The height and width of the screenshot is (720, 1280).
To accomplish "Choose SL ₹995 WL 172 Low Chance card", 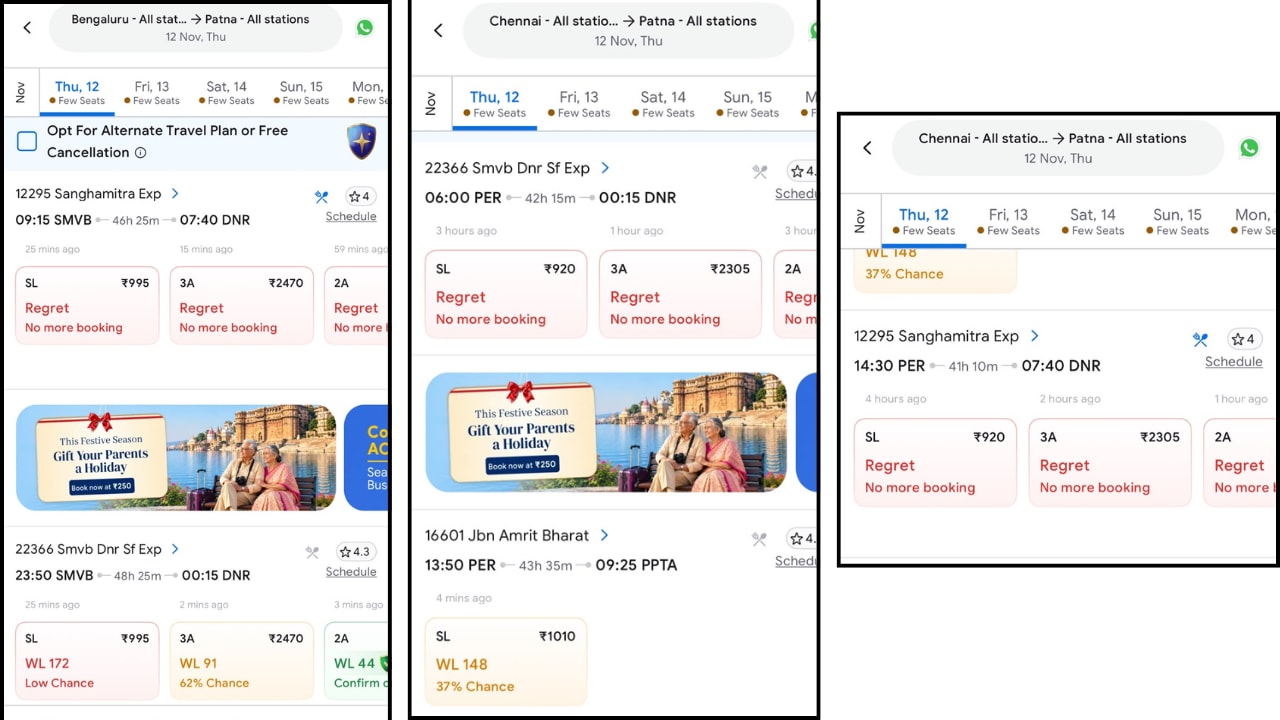I will [87, 660].
